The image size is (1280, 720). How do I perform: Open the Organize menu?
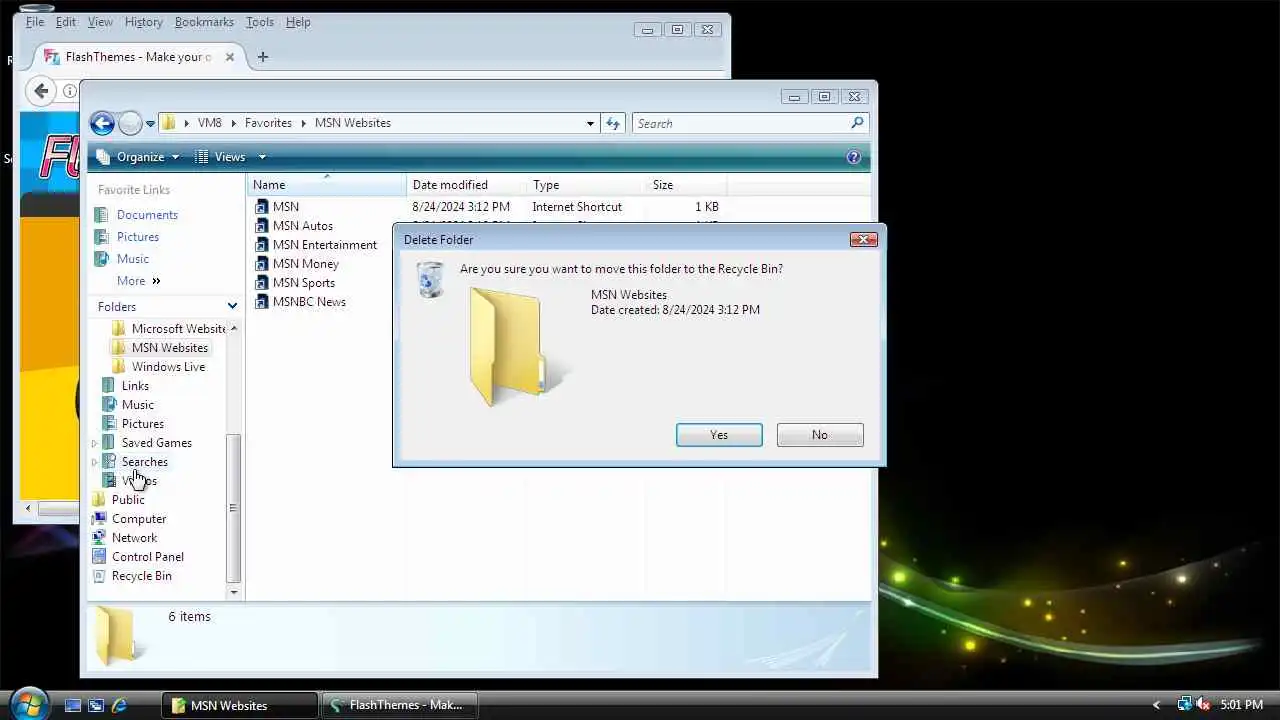click(x=138, y=157)
